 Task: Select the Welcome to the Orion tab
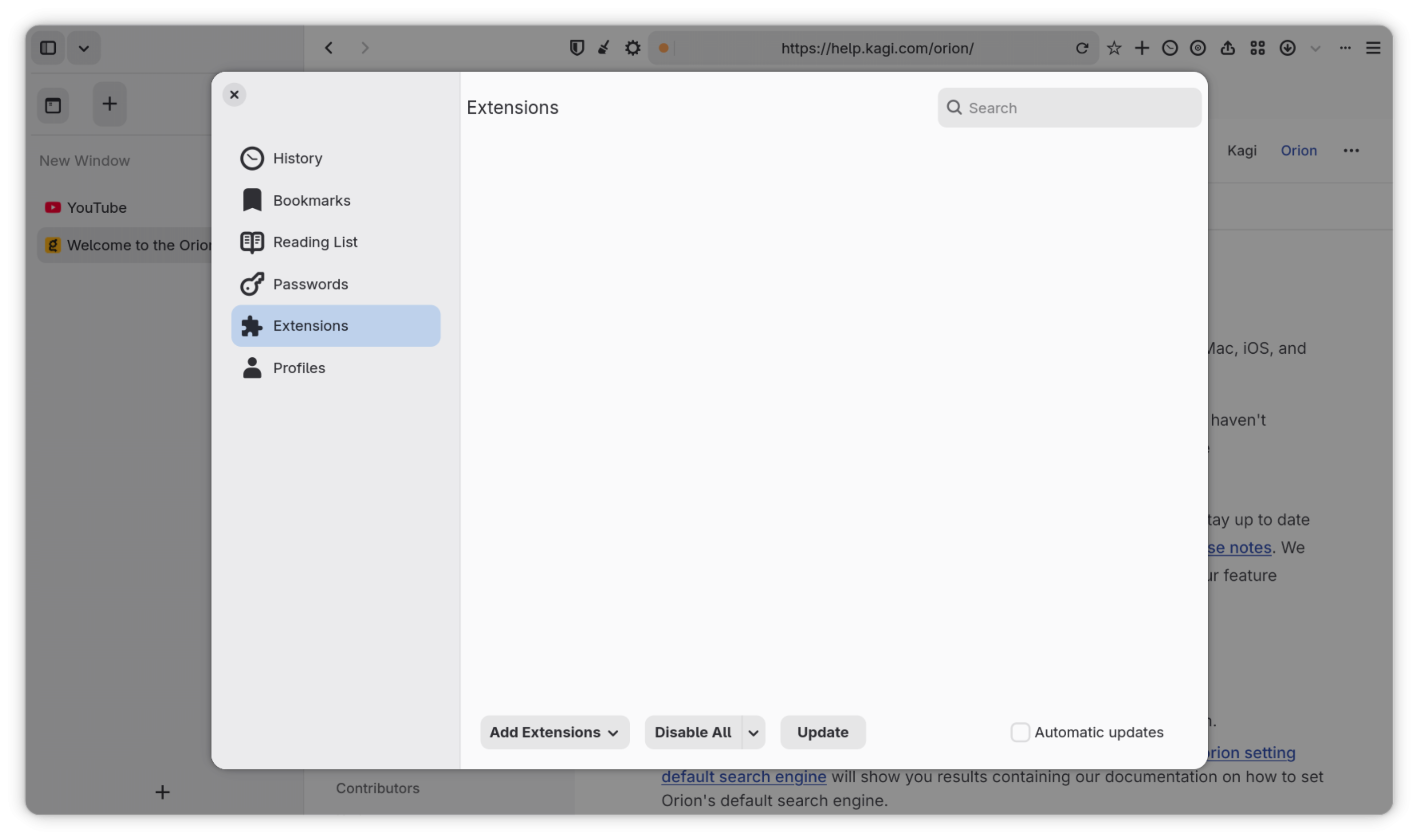(x=125, y=245)
